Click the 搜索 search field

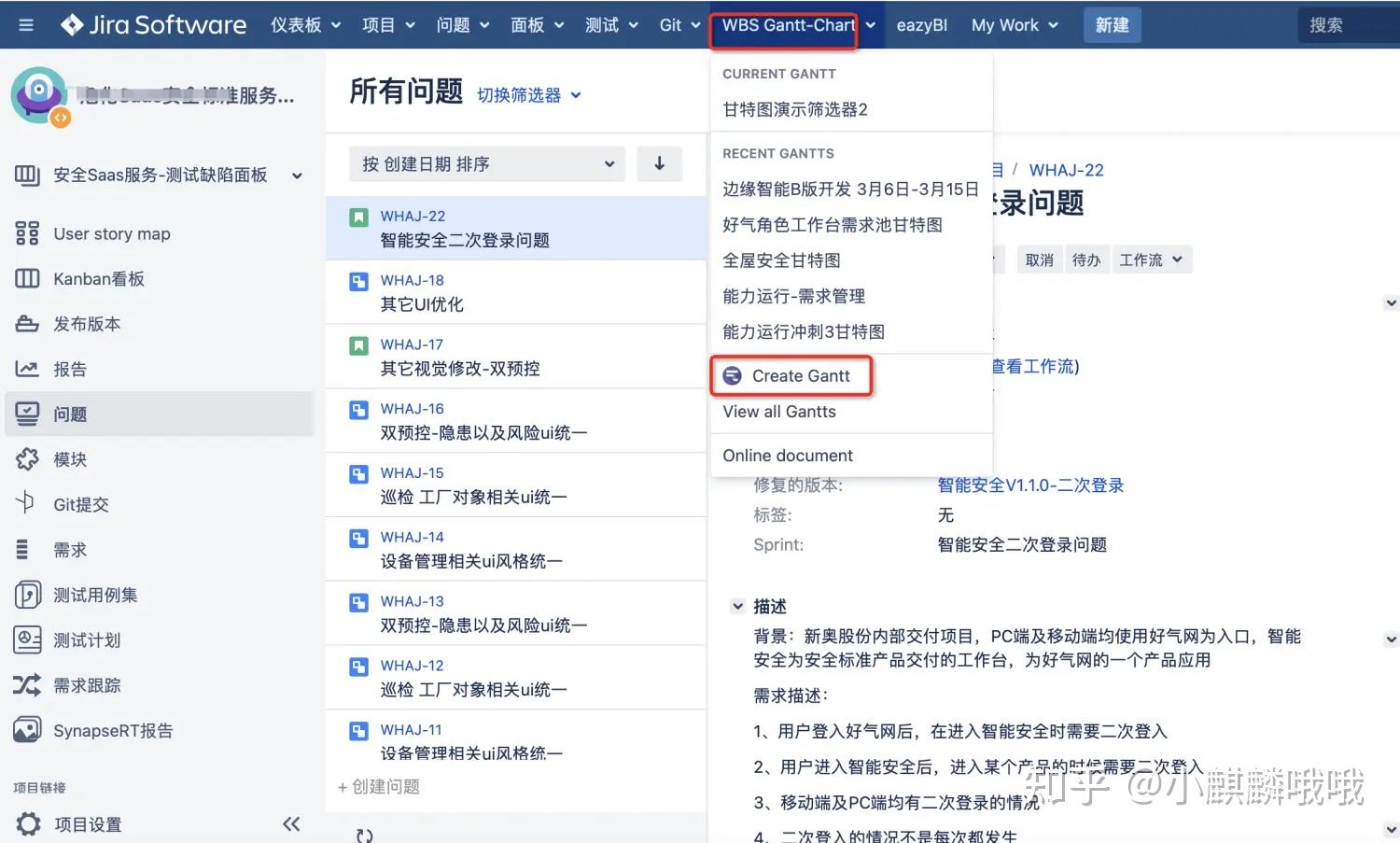tap(1349, 25)
